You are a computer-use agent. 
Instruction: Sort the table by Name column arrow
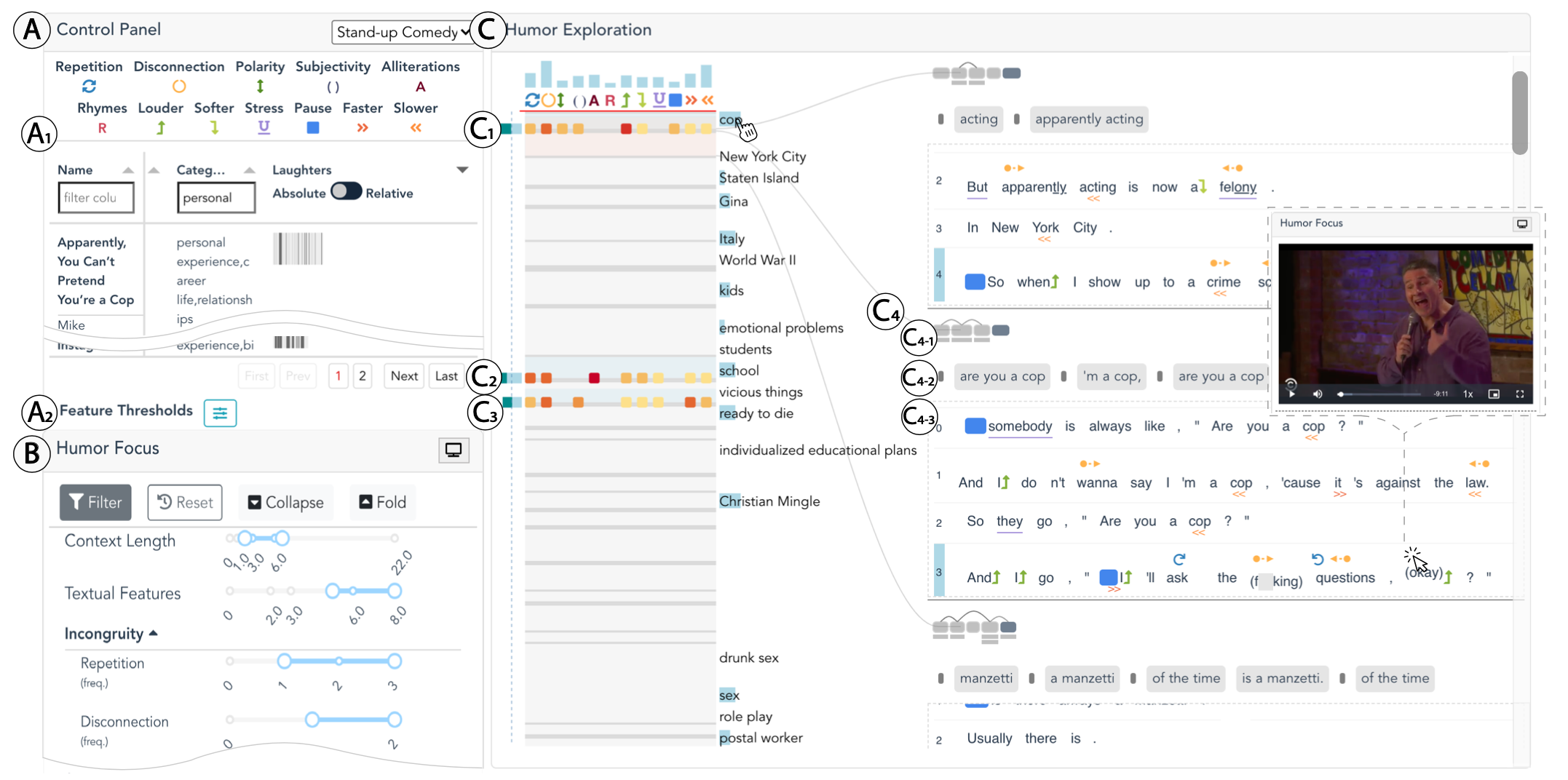pos(128,170)
